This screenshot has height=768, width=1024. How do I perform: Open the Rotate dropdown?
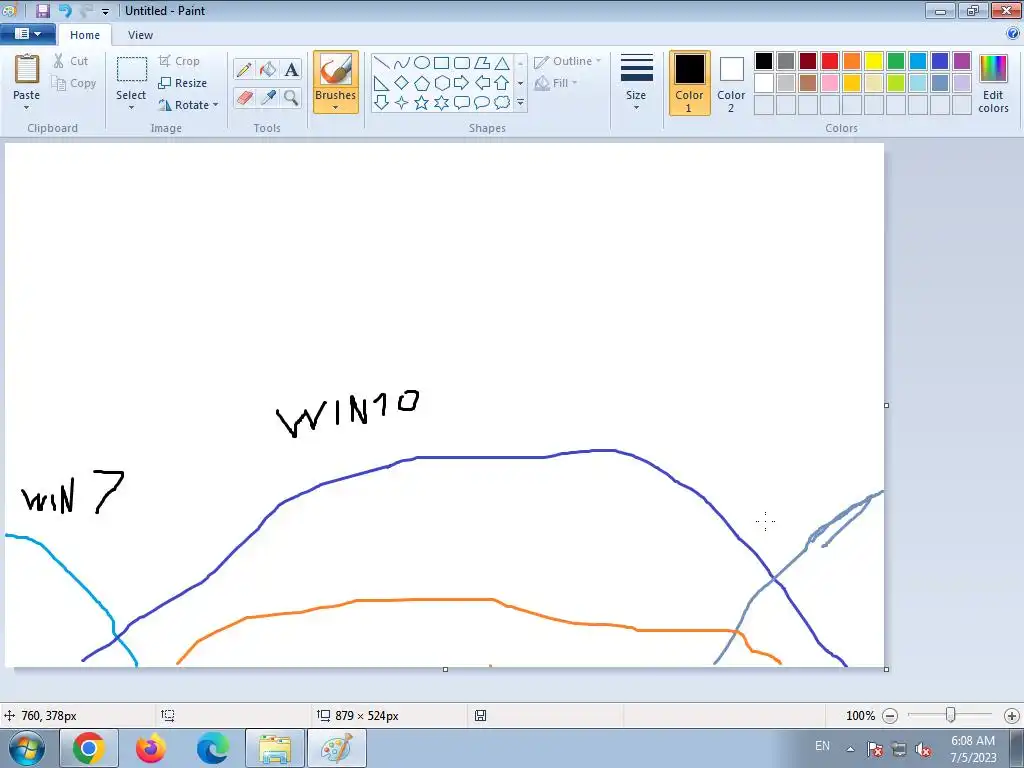(x=189, y=104)
